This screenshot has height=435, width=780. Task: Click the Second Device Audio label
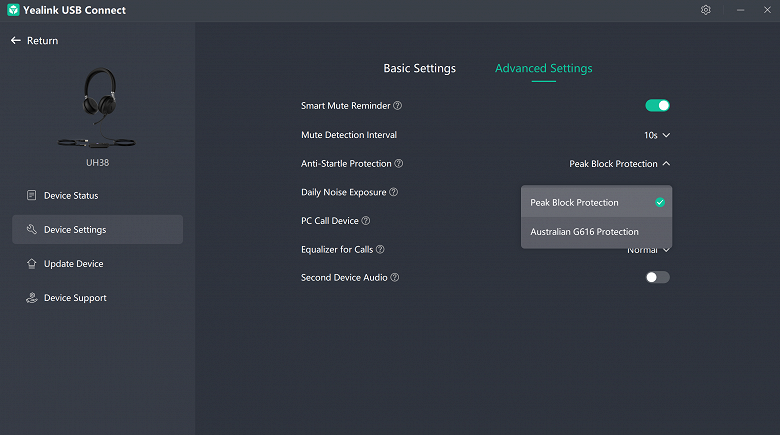coord(344,277)
